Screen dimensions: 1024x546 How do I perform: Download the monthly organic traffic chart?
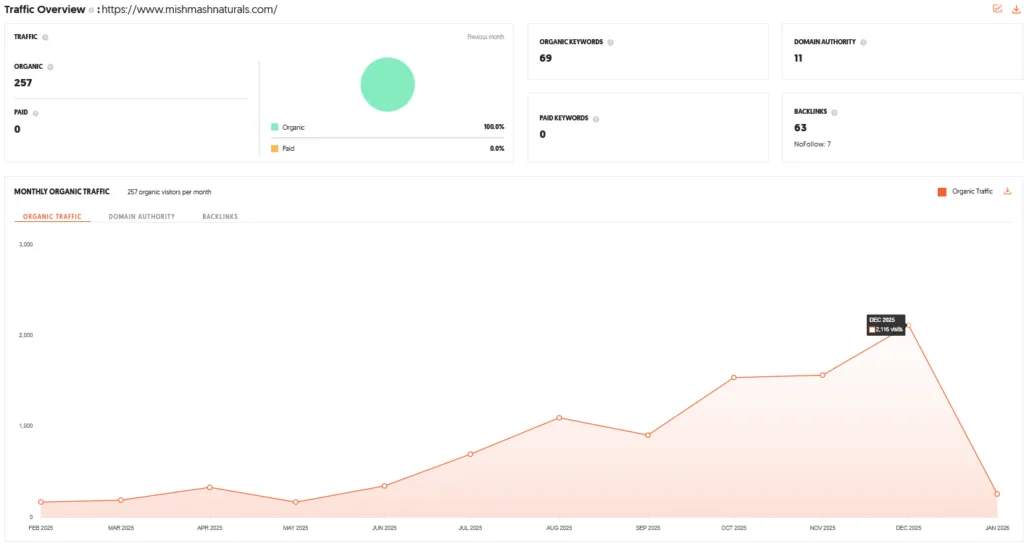[x=1007, y=191]
